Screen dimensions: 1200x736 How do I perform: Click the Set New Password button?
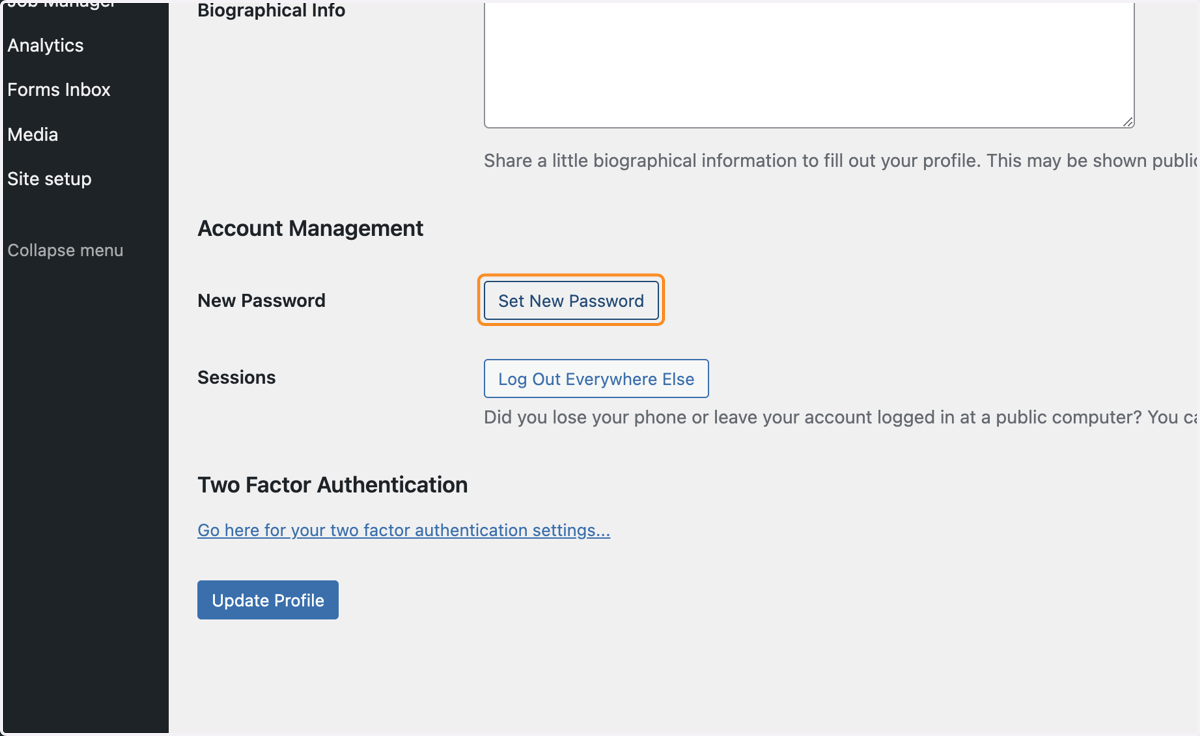pyautogui.click(x=571, y=300)
